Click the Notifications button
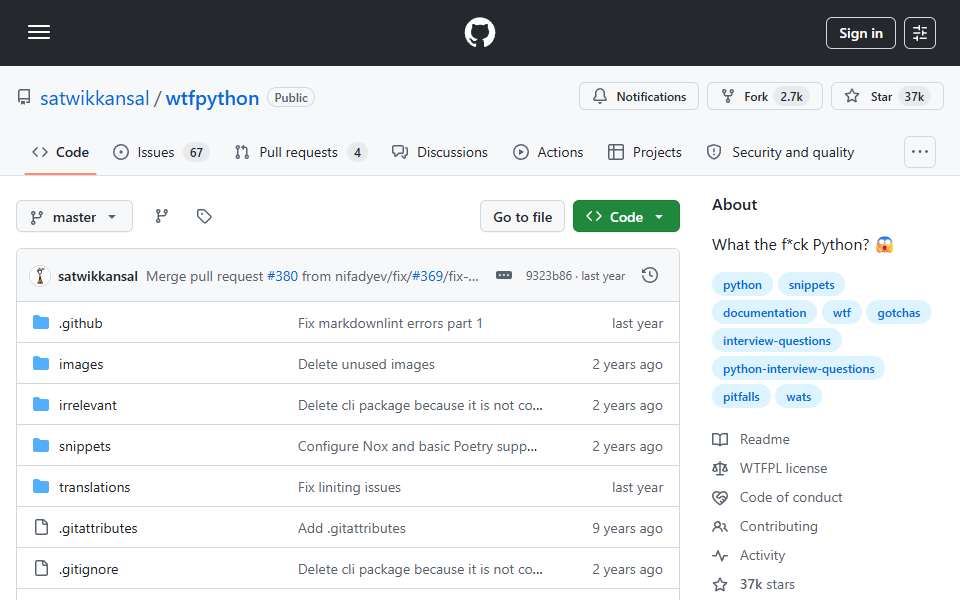Screen dimensions: 960x600 (x=639, y=97)
